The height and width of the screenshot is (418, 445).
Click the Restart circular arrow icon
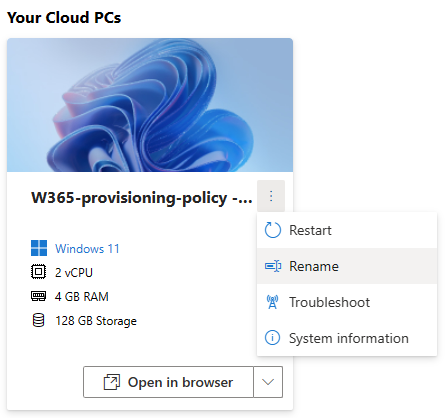273,230
